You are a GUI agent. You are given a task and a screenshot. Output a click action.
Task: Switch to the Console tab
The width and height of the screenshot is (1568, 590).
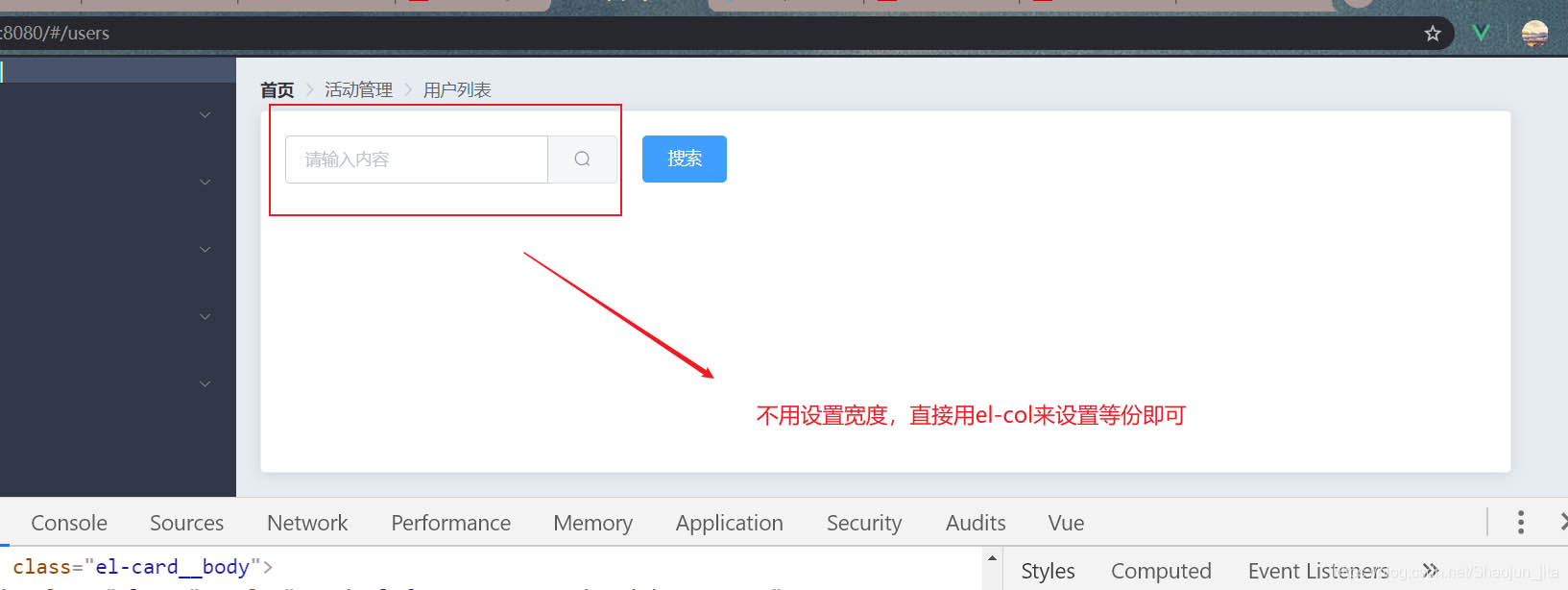click(69, 523)
